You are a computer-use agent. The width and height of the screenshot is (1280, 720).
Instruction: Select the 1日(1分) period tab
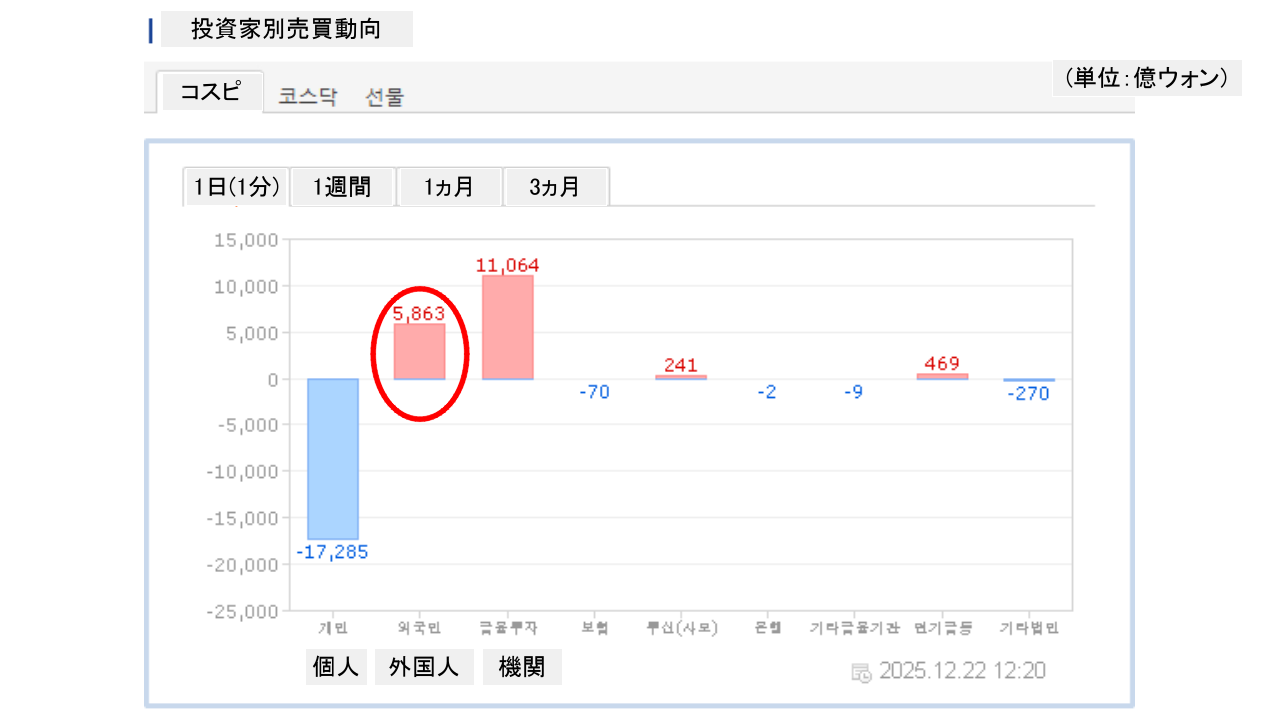(237, 187)
